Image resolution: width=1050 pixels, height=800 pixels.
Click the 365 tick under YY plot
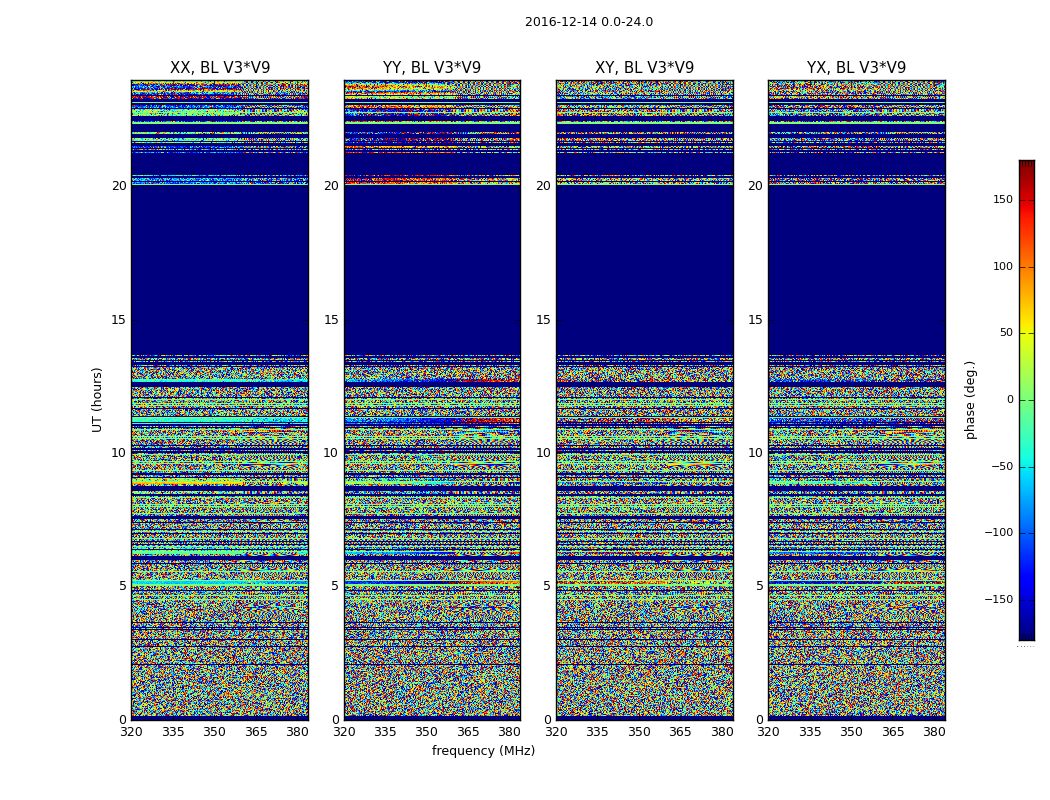tap(468, 732)
